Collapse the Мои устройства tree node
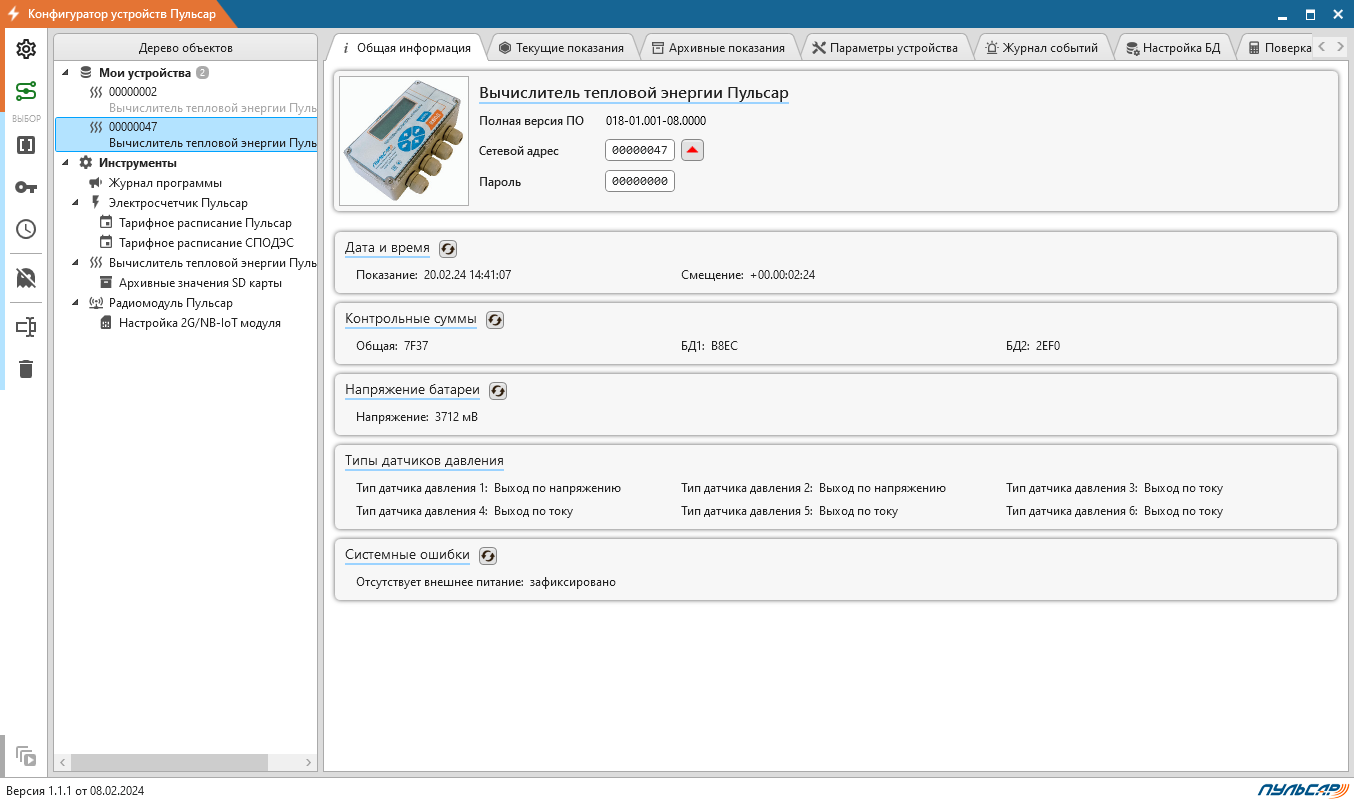 (x=66, y=73)
